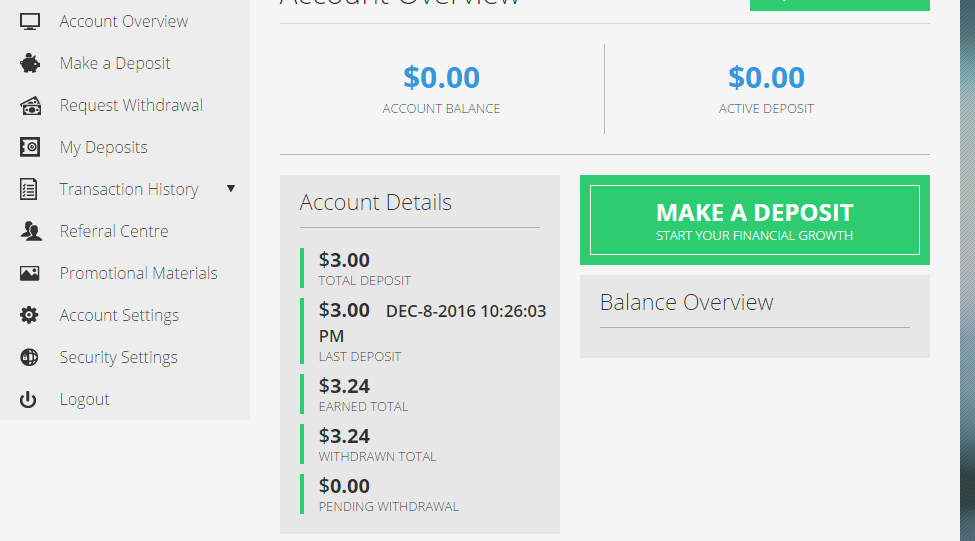The width and height of the screenshot is (975, 541).
Task: Open the Make a Deposit menu item
Action: (115, 63)
